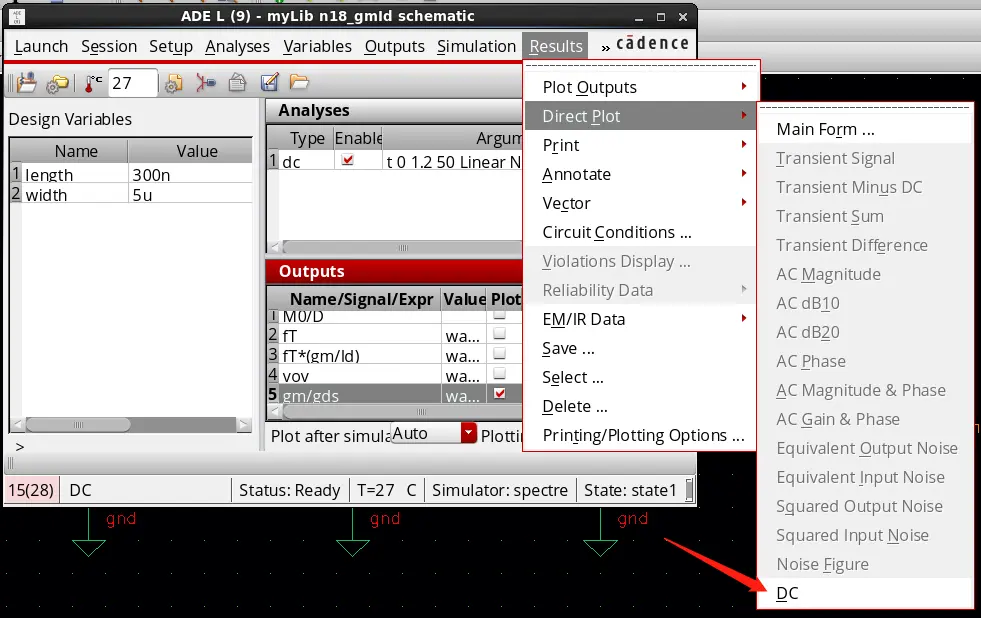Uncheck the Plot checkbox for gm/gds
Screen dimensions: 981x618
coord(499,393)
